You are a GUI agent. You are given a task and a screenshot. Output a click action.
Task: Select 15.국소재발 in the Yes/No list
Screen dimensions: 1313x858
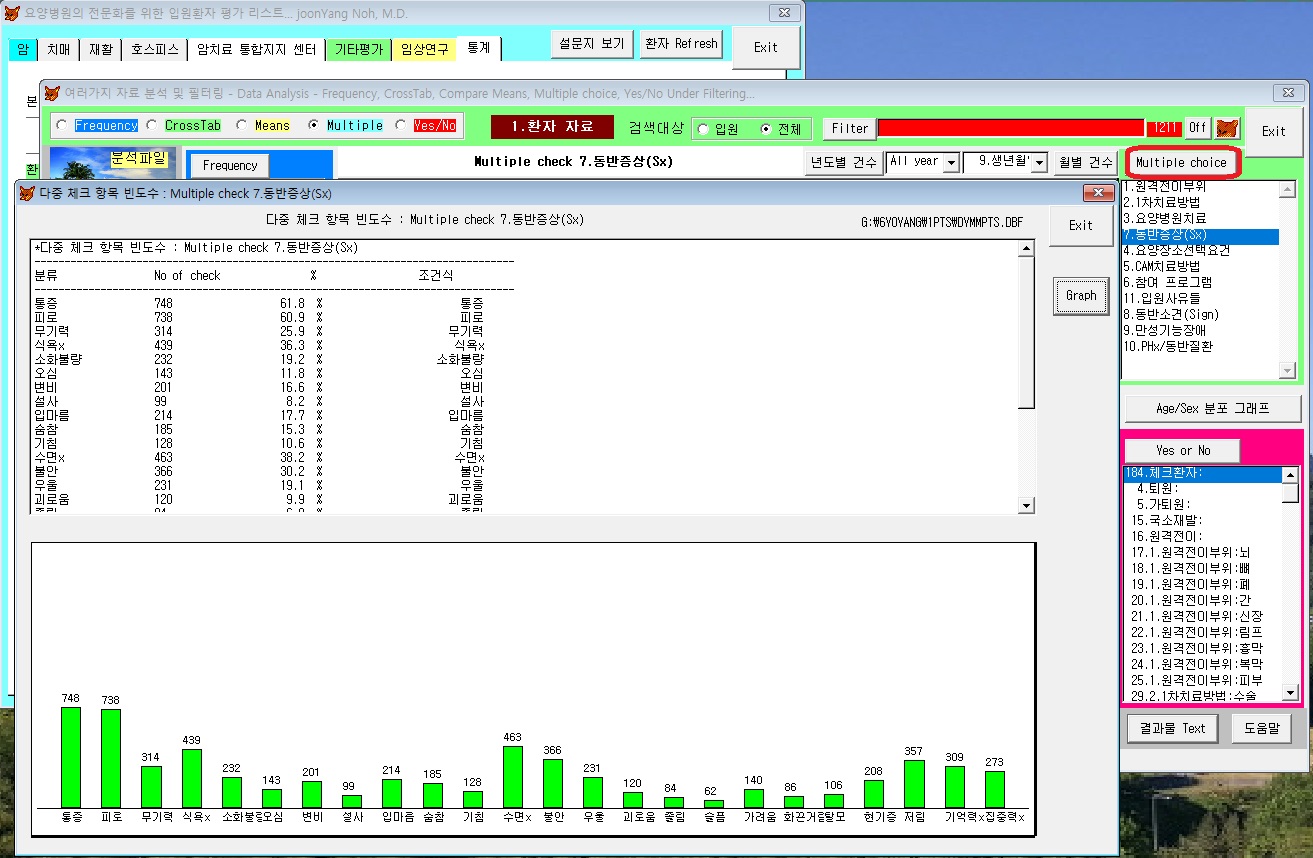(x=1202, y=521)
